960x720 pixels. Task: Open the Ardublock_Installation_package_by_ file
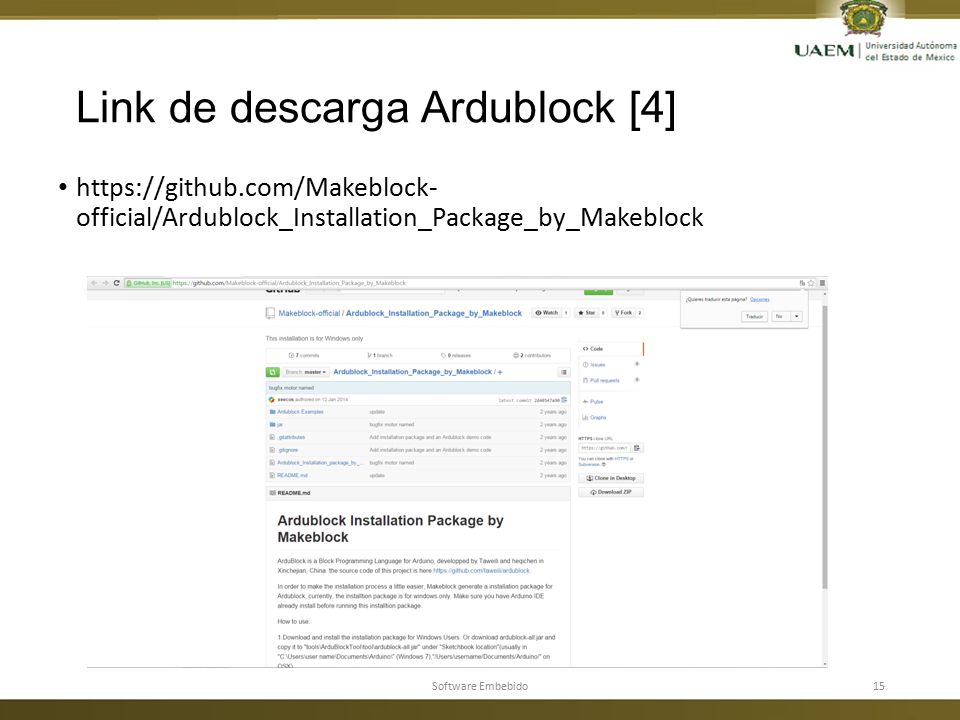click(x=320, y=463)
